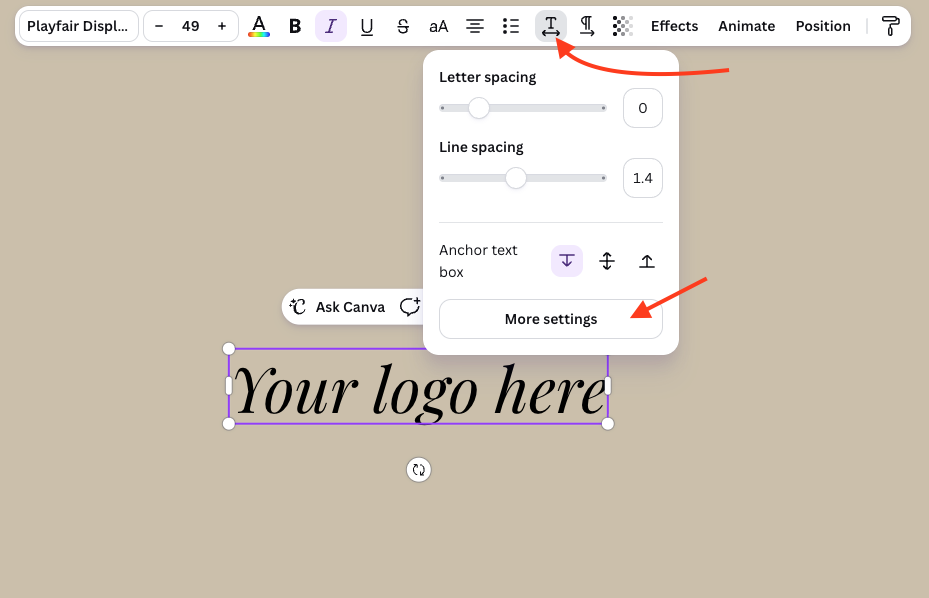The width and height of the screenshot is (929, 598).
Task: Toggle bold formatting
Action: (x=294, y=26)
